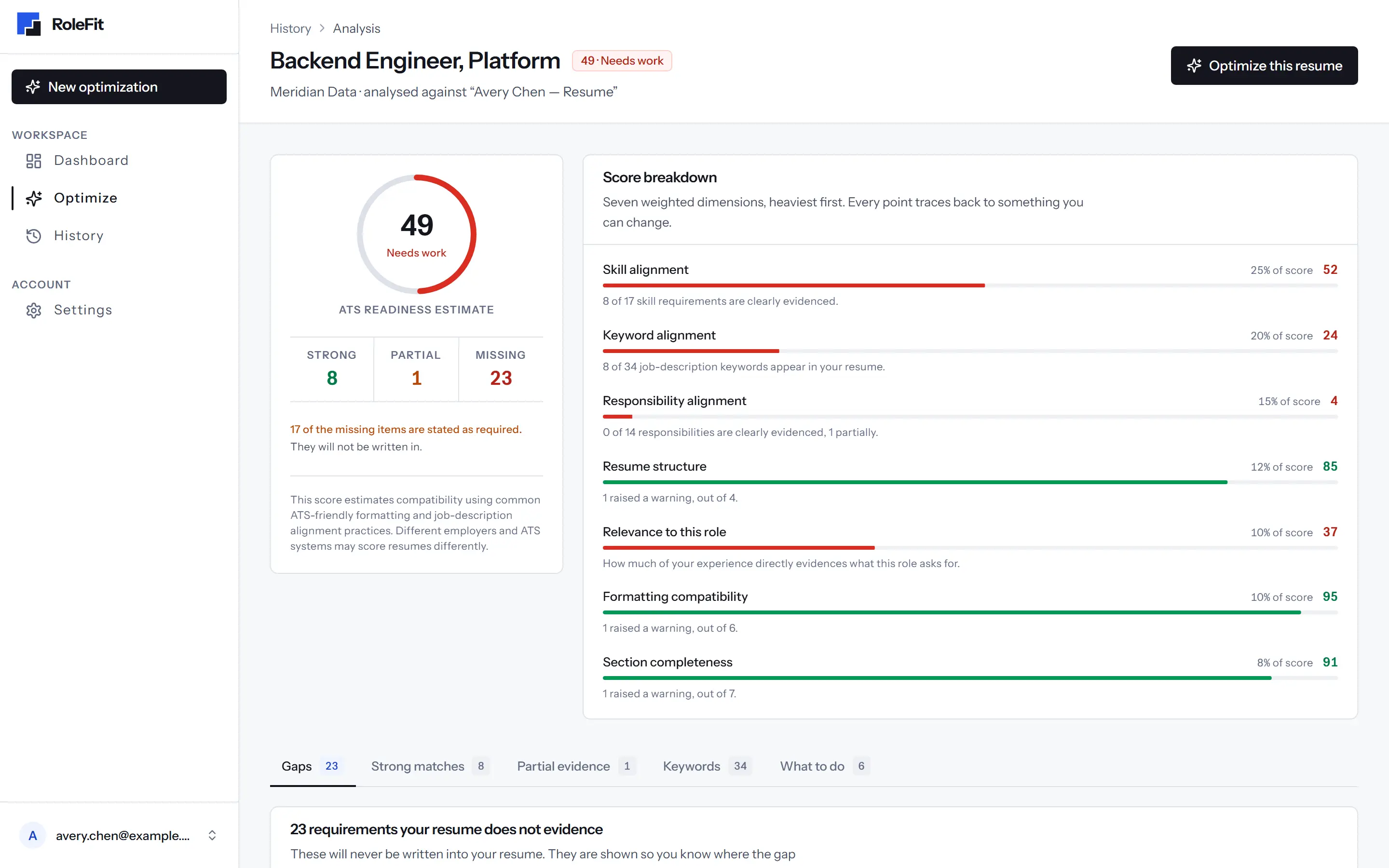Click the breadcrumb chevron separator
The width and height of the screenshot is (1389, 868).
(322, 28)
